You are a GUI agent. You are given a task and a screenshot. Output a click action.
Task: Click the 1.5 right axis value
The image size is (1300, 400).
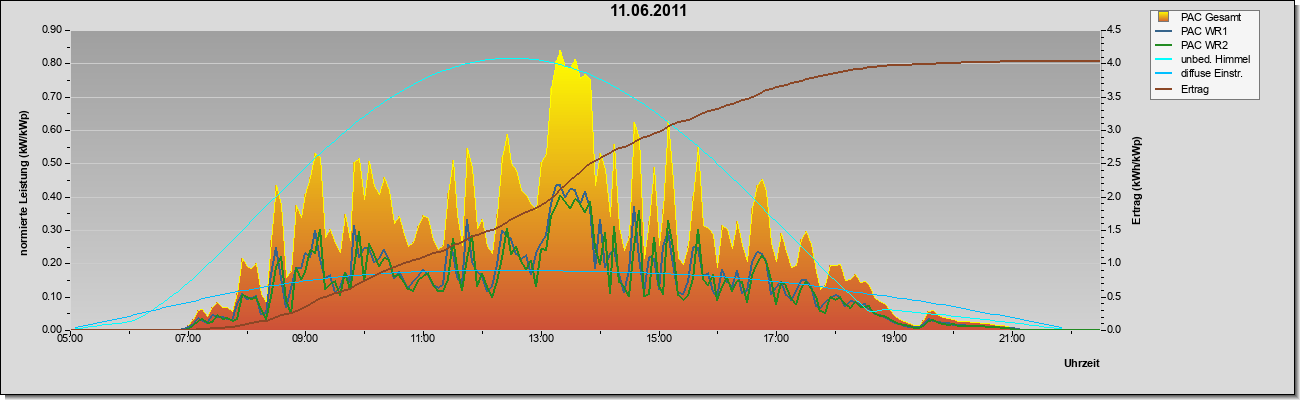pyautogui.click(x=1112, y=230)
